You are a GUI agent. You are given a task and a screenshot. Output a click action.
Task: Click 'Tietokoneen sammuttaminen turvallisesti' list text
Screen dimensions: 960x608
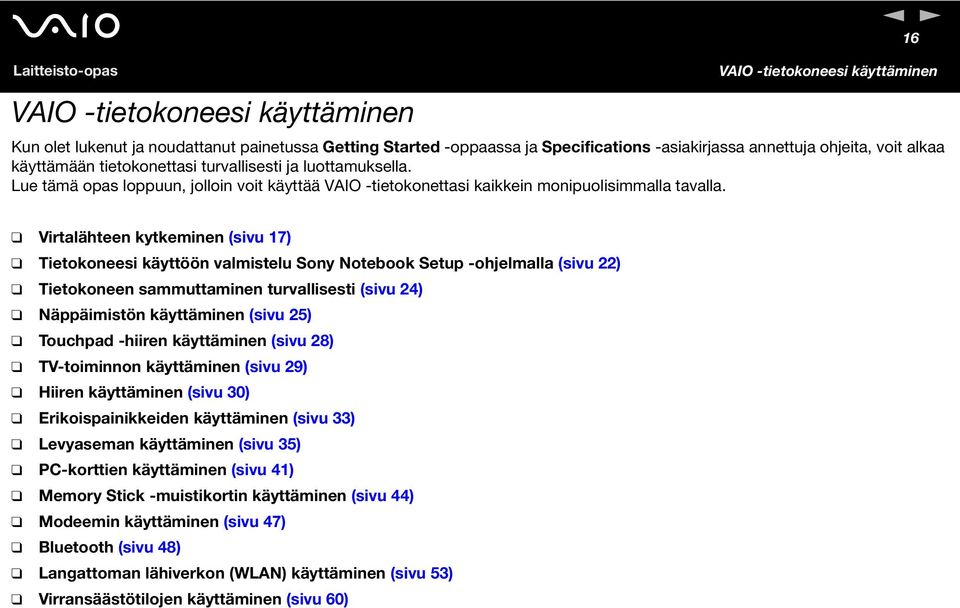tap(197, 289)
